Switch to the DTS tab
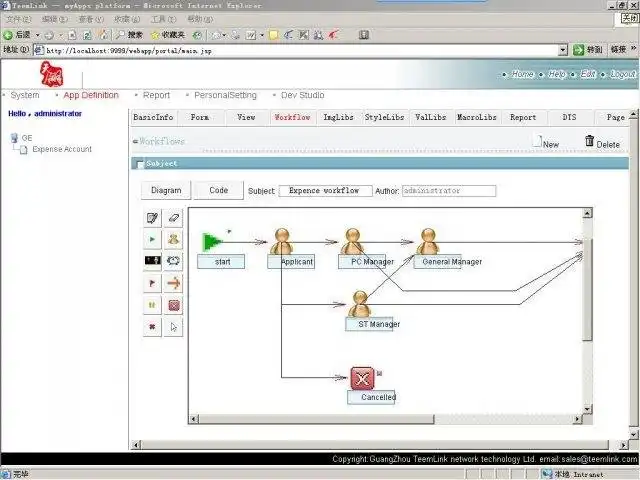Viewport: 640px width, 480px height. [569, 117]
